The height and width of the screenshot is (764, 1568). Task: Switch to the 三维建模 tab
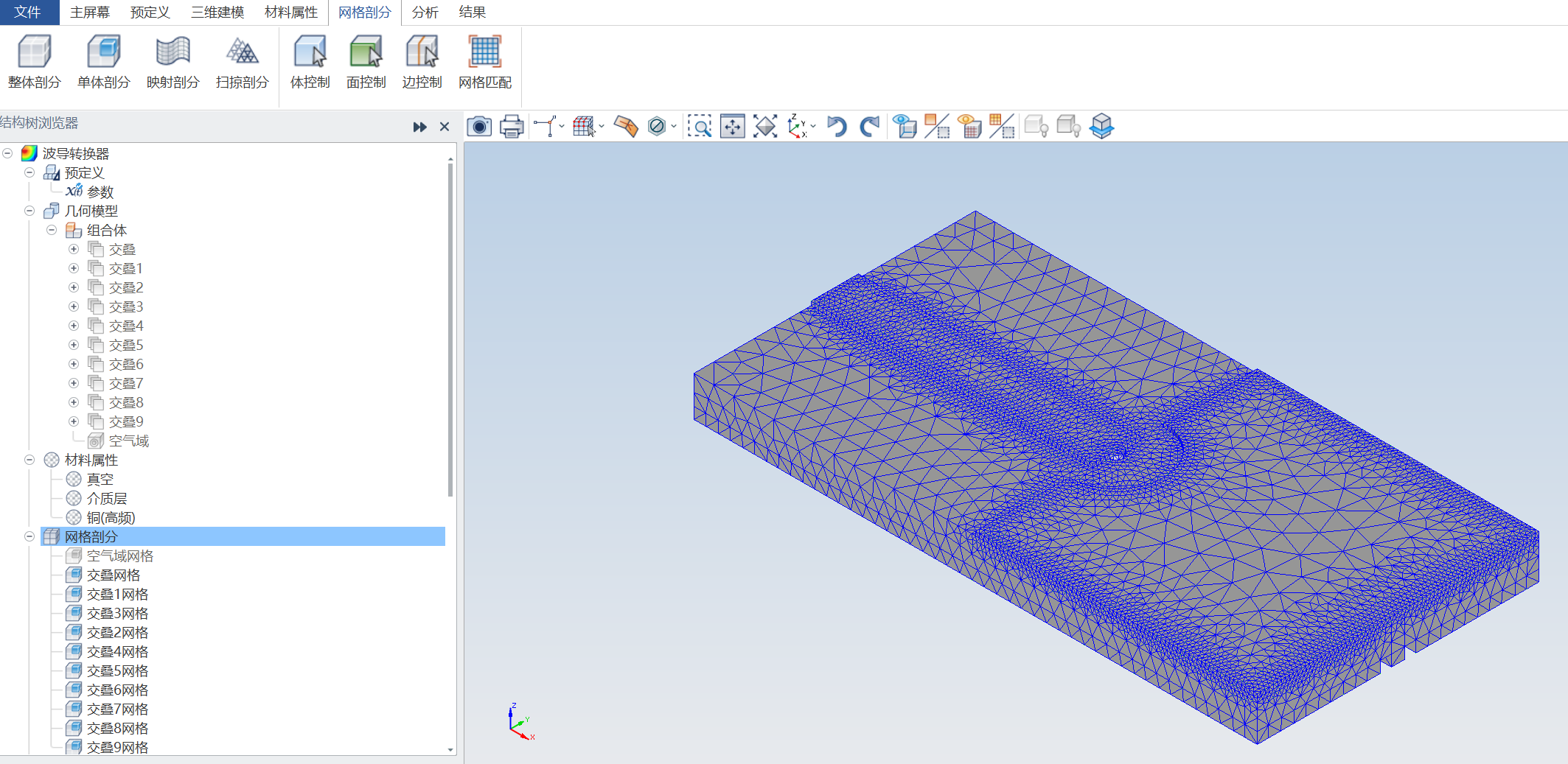[217, 13]
